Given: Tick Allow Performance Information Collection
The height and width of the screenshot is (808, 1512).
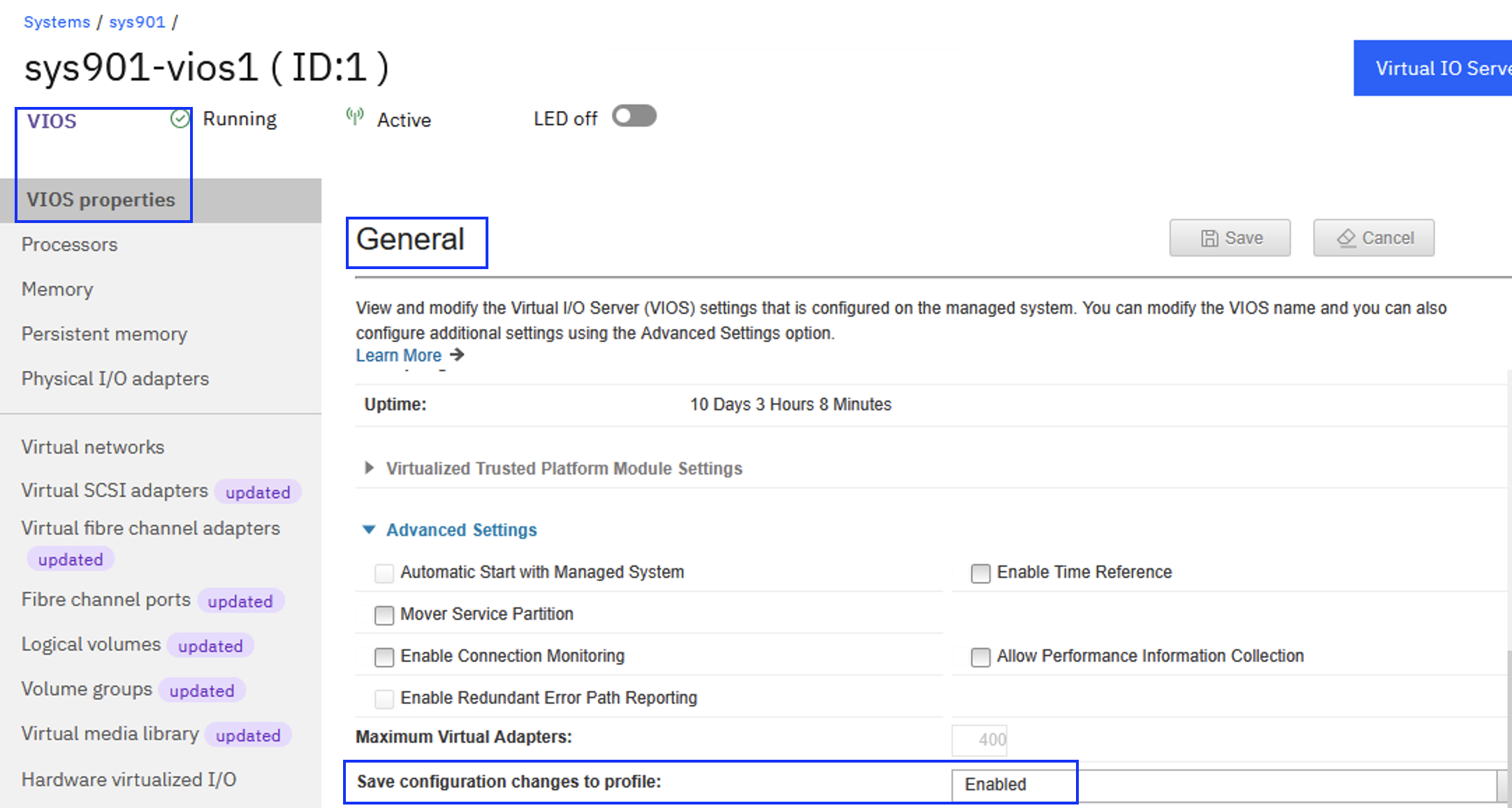Looking at the screenshot, I should (980, 657).
